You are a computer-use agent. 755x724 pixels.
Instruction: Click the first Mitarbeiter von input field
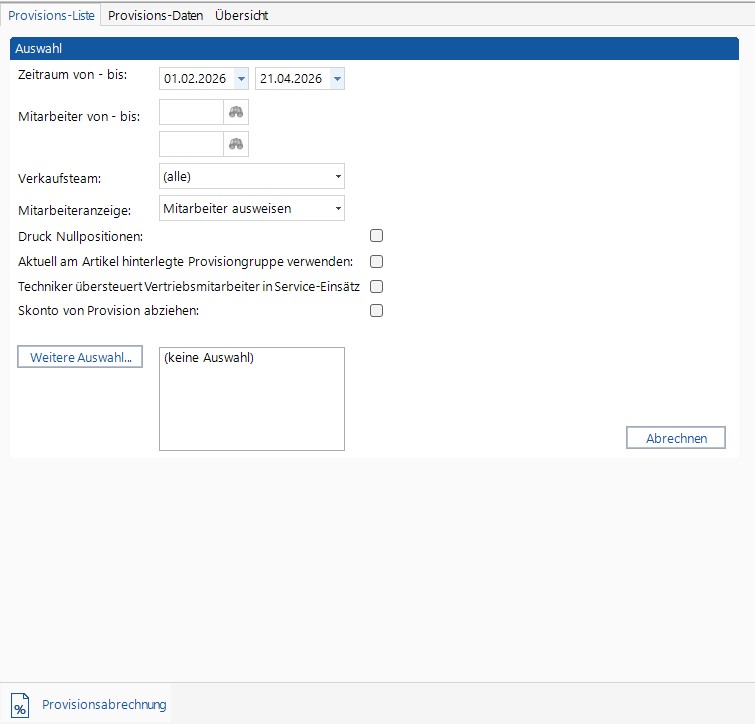point(191,112)
